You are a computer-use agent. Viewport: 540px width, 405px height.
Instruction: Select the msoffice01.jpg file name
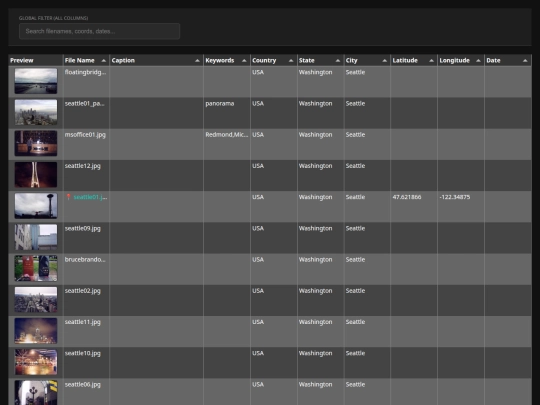[85, 135]
